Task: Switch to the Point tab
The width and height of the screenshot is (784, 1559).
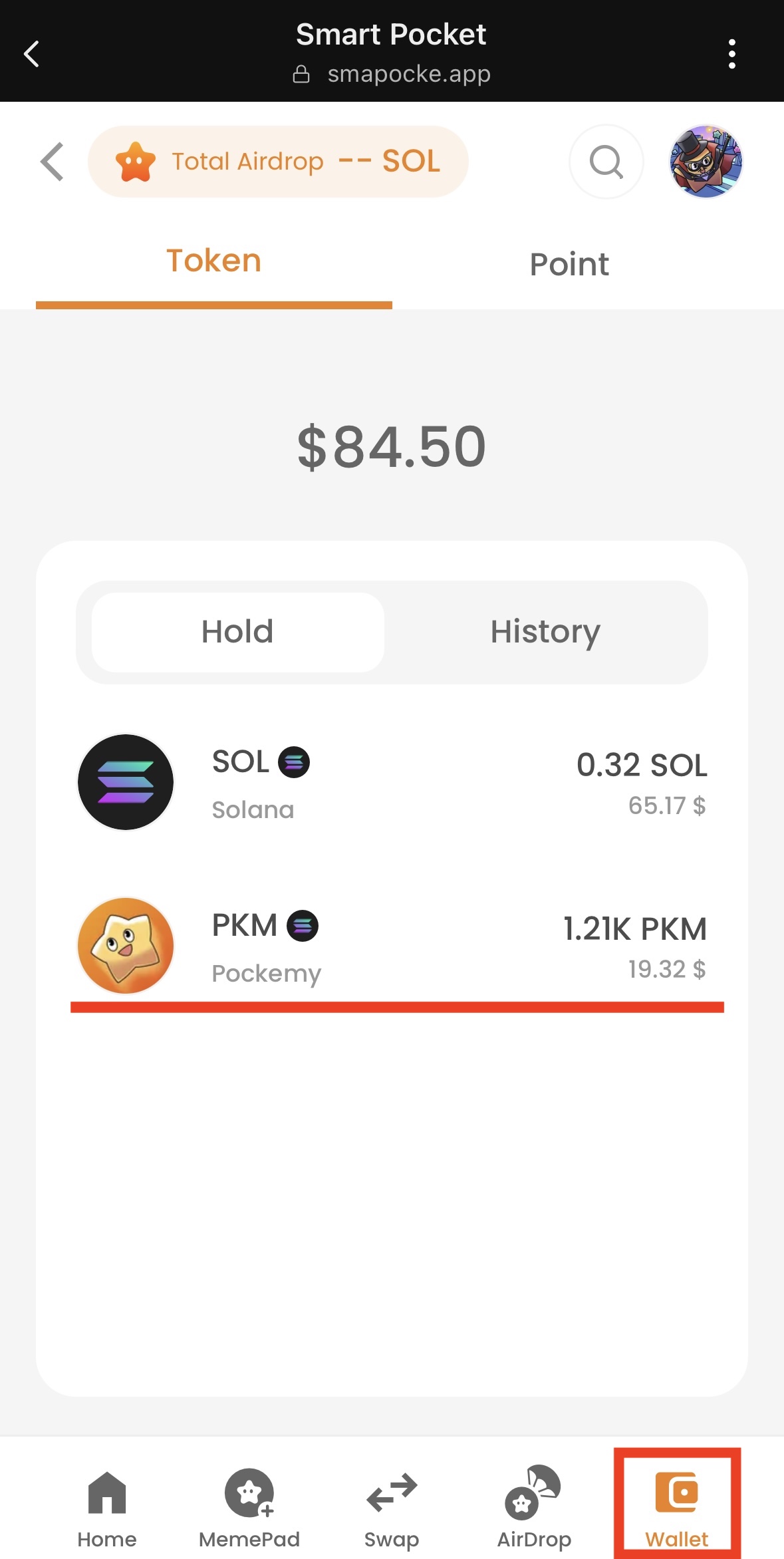Action: 569,264
